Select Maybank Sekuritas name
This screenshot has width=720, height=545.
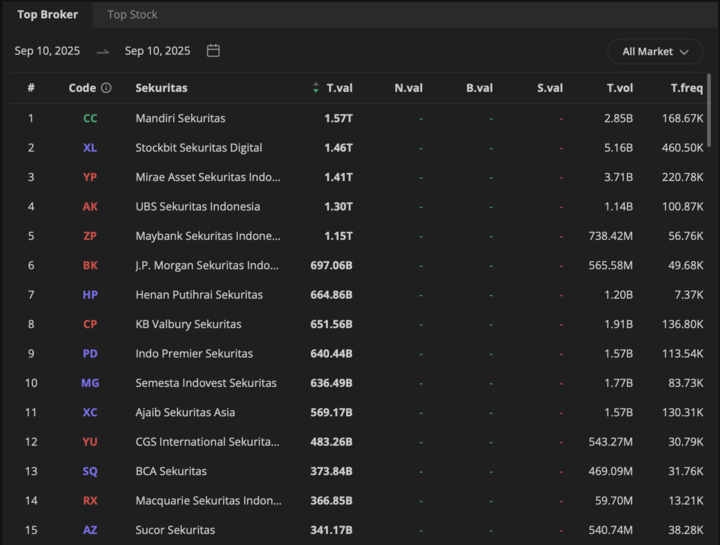208,236
